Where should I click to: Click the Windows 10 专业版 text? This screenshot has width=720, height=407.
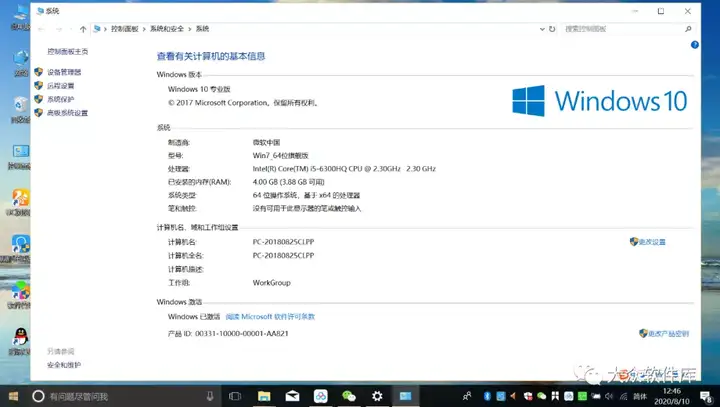[199, 89]
